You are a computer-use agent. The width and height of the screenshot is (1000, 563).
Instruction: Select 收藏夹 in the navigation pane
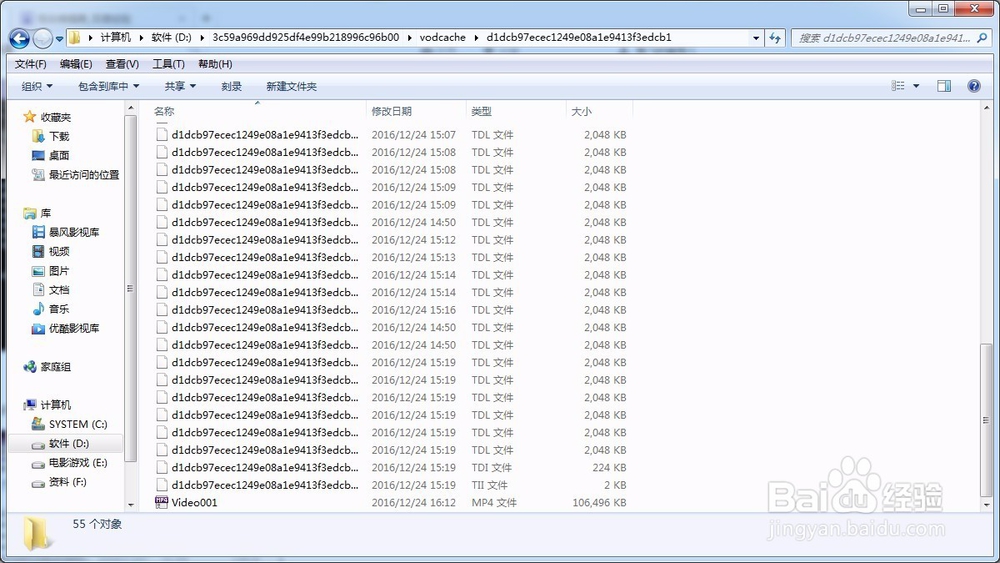tap(55, 117)
